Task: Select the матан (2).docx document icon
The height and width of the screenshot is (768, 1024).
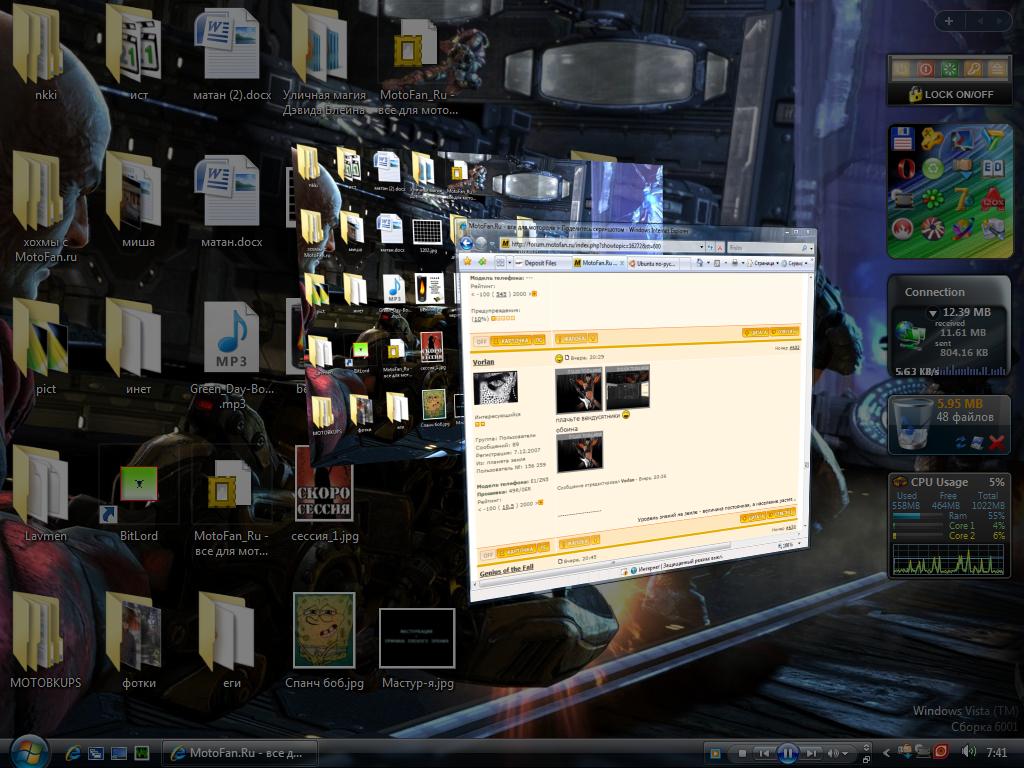Action: click(x=227, y=43)
